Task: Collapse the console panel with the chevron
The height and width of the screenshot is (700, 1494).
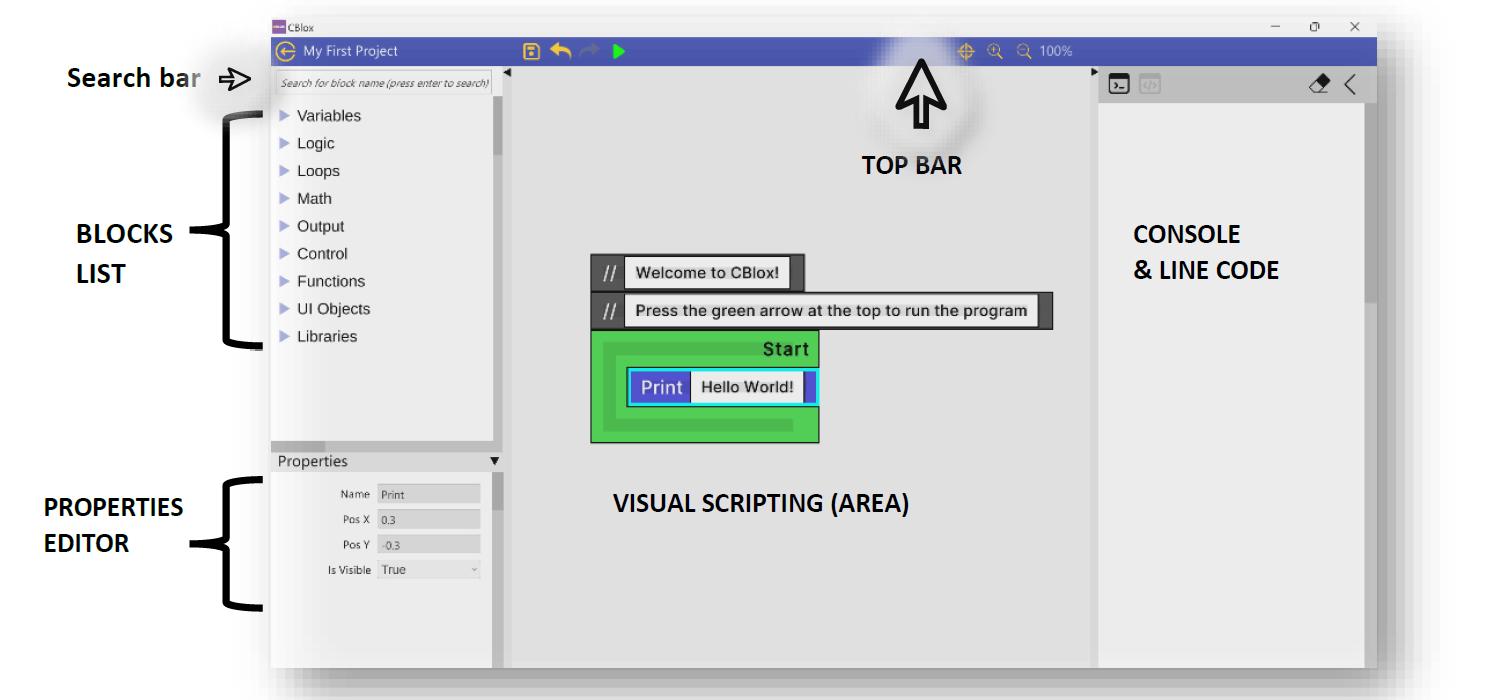Action: tap(1350, 85)
